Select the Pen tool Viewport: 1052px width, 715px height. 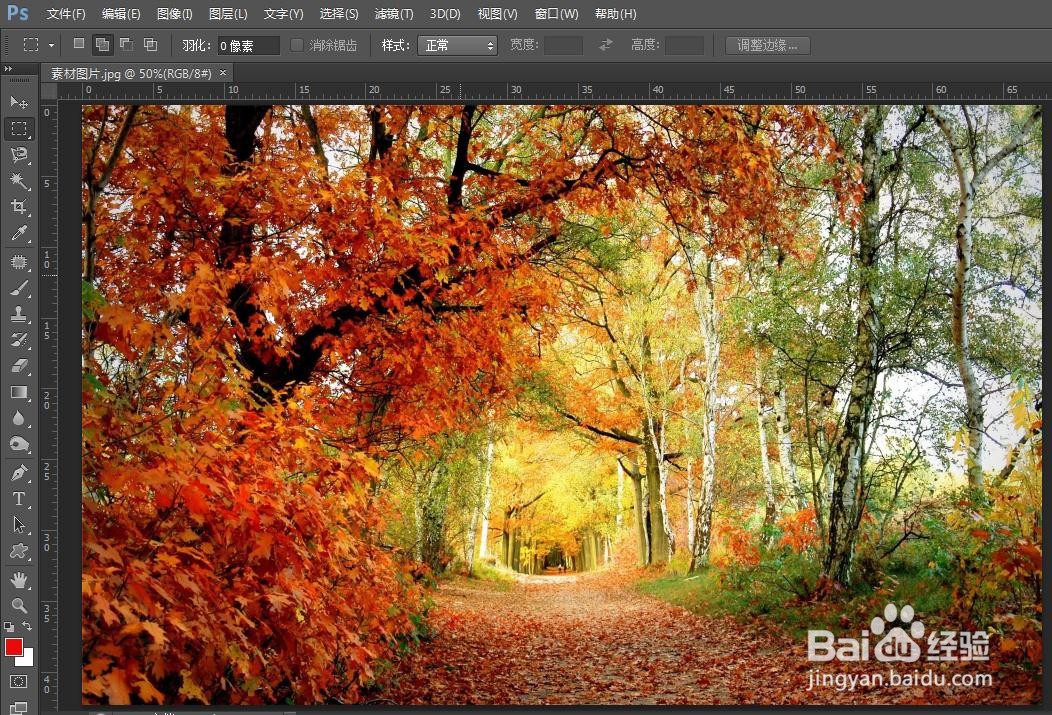point(19,473)
